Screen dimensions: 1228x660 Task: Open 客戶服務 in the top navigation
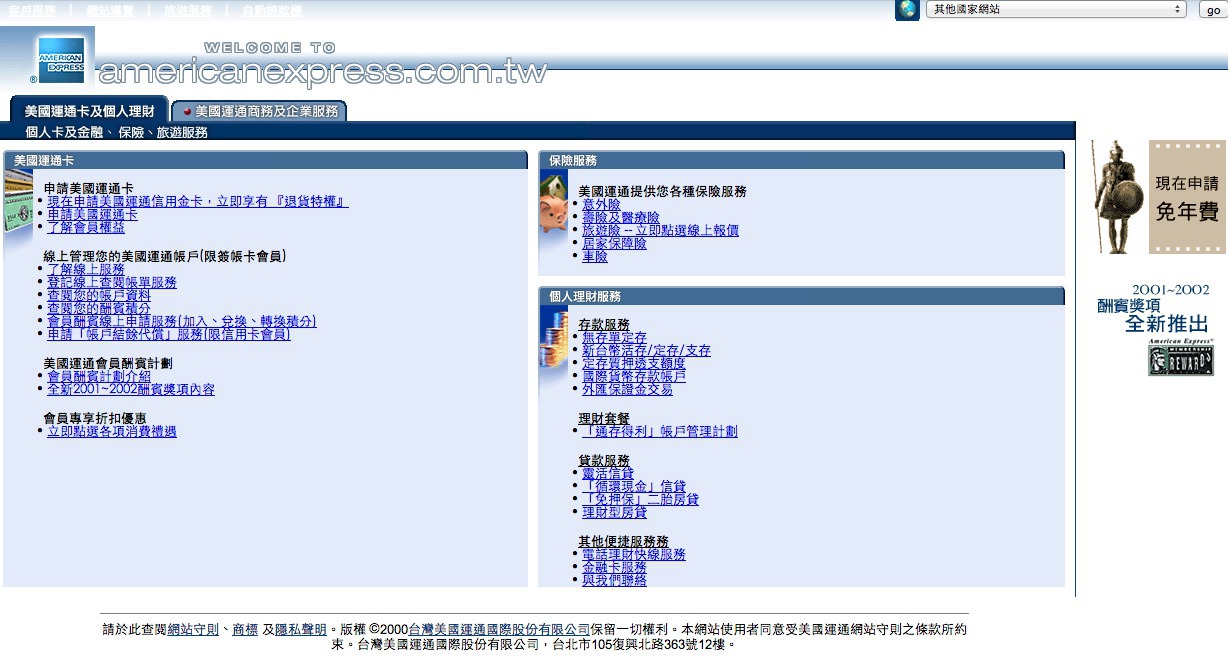32,10
